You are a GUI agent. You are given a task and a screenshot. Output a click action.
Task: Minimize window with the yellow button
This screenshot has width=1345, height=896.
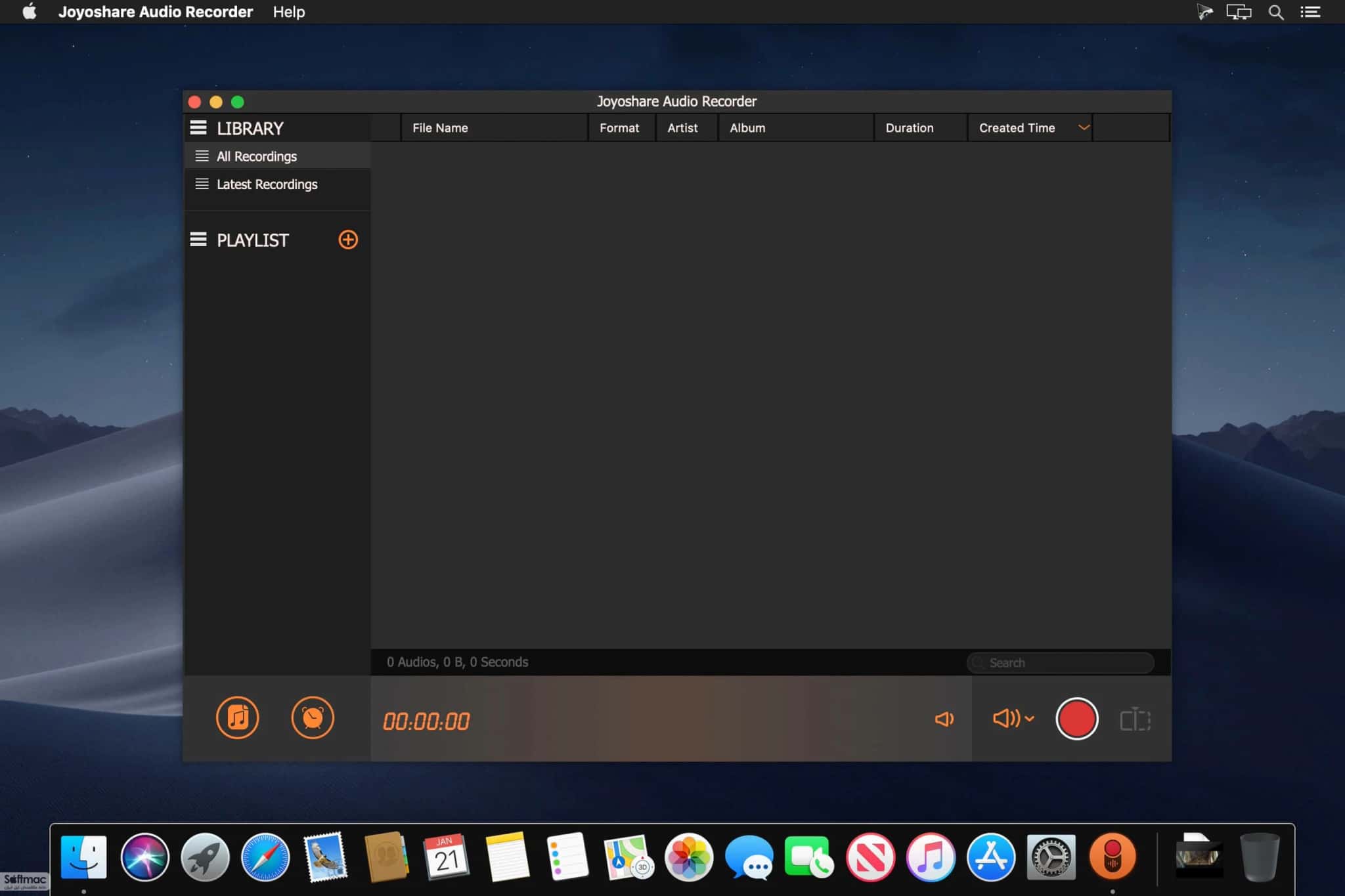[216, 102]
